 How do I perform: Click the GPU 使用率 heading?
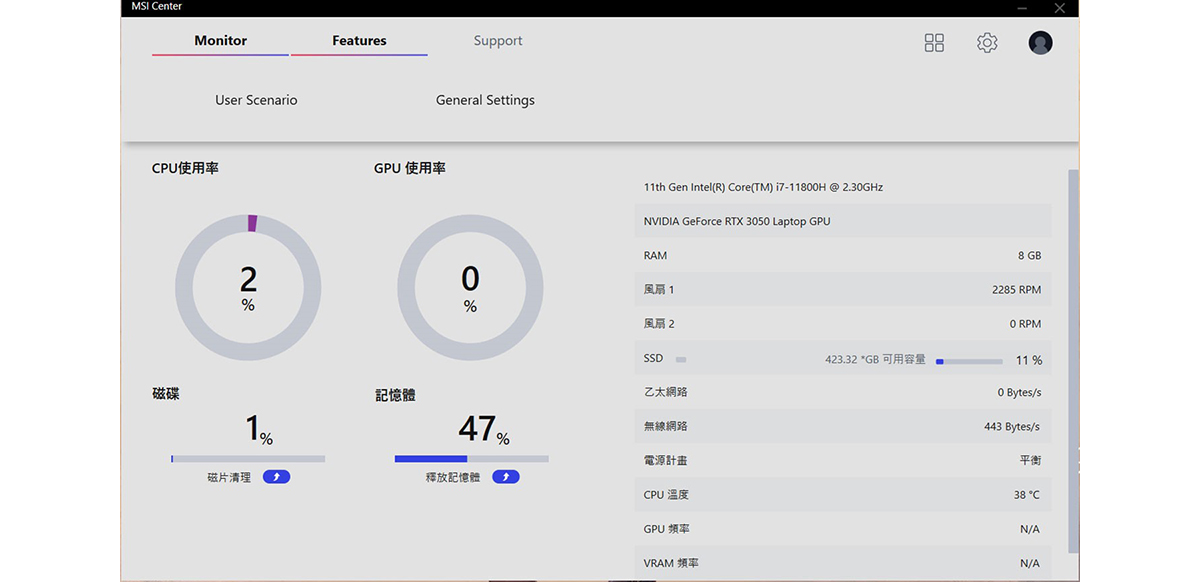pyautogui.click(x=410, y=168)
